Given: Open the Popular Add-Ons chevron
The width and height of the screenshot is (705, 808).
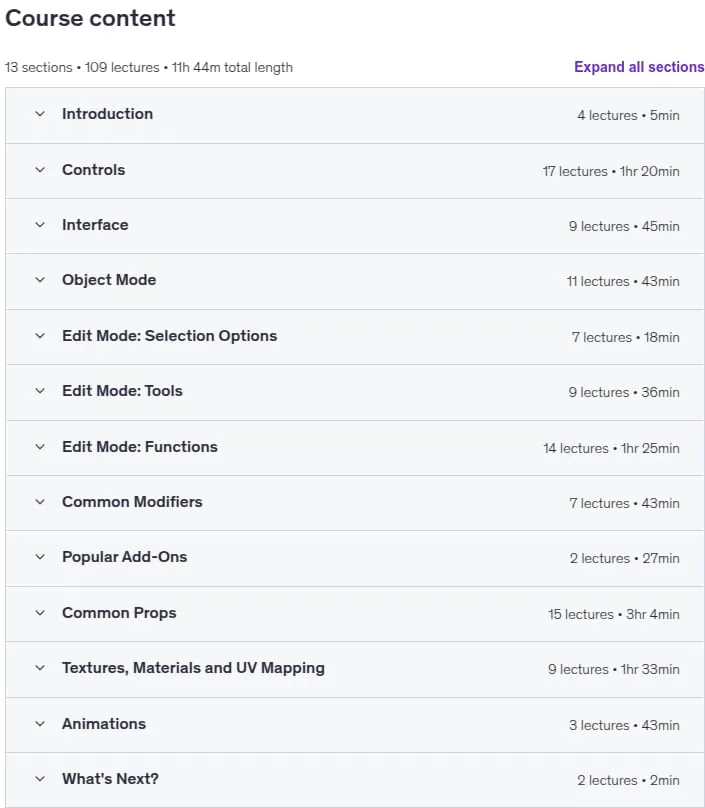Looking at the screenshot, I should click(40, 557).
